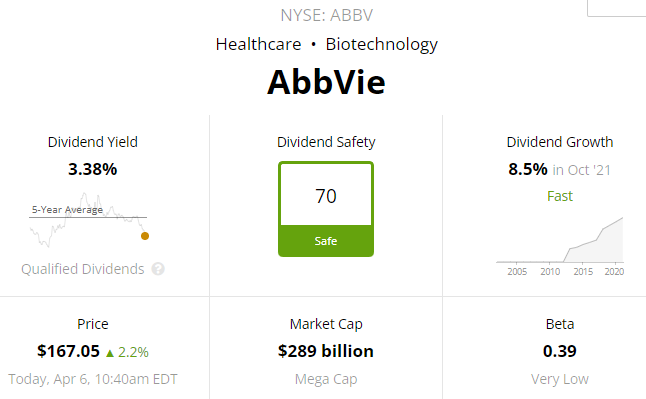
Task: Click the Fast growth rating label
Action: [x=559, y=196]
